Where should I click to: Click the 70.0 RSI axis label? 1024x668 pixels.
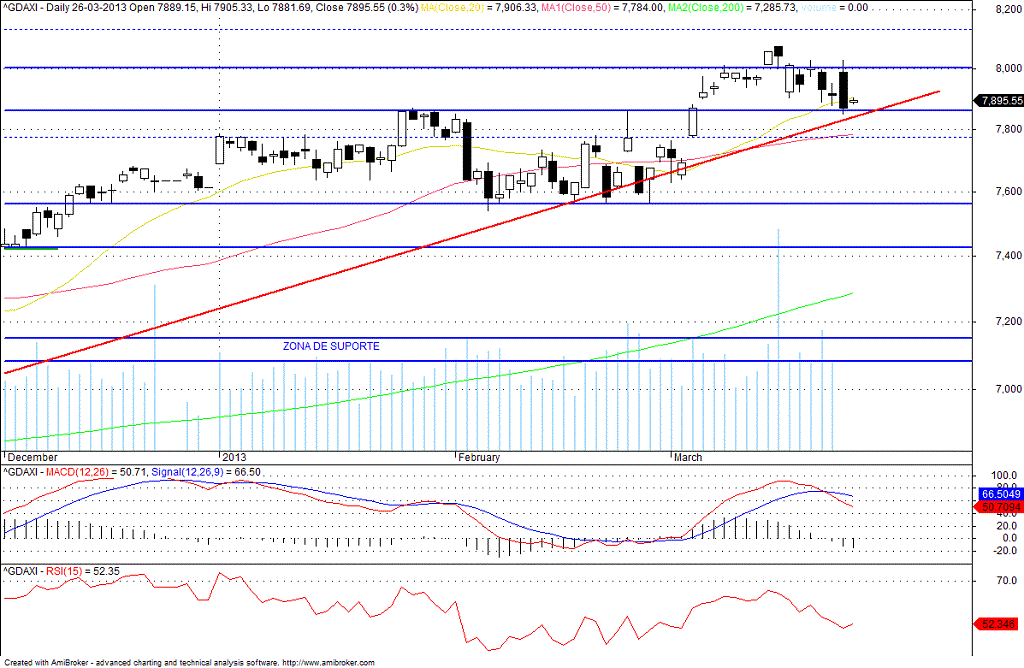click(x=1006, y=580)
